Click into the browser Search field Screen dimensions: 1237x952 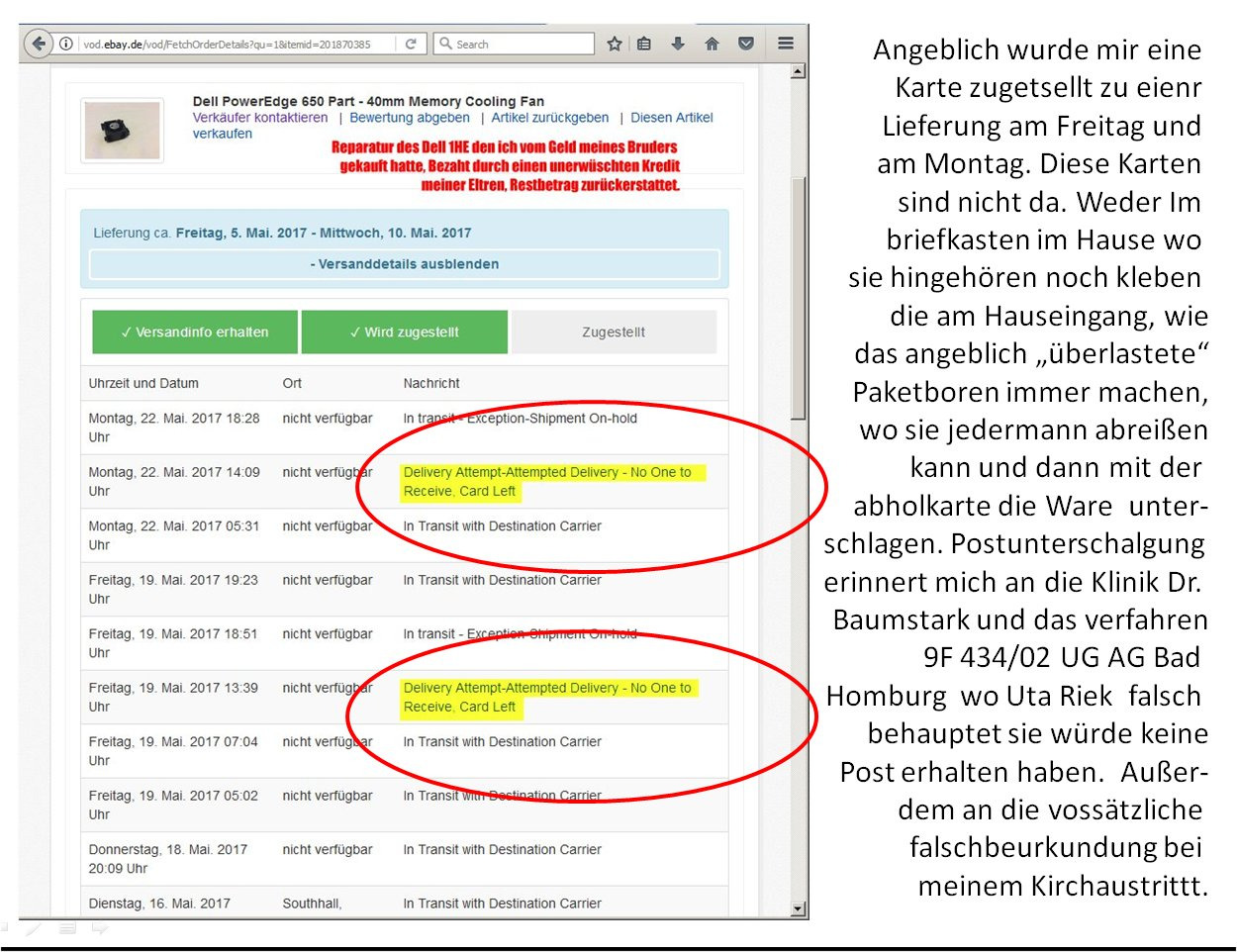pyautogui.click(x=515, y=44)
